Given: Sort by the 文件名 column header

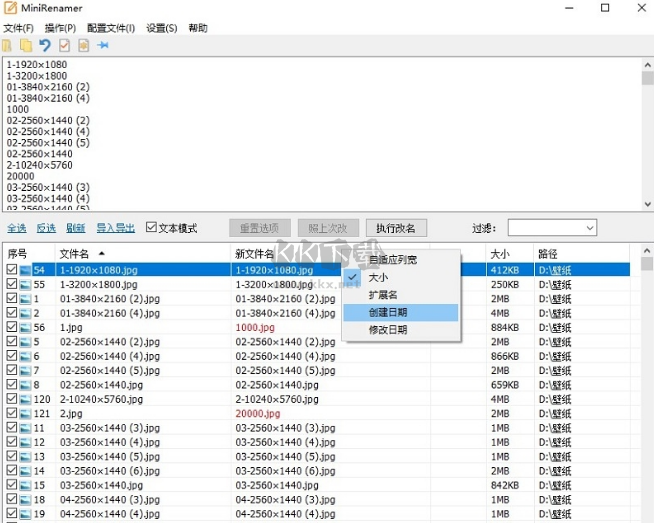Looking at the screenshot, I should pyautogui.click(x=75, y=254).
